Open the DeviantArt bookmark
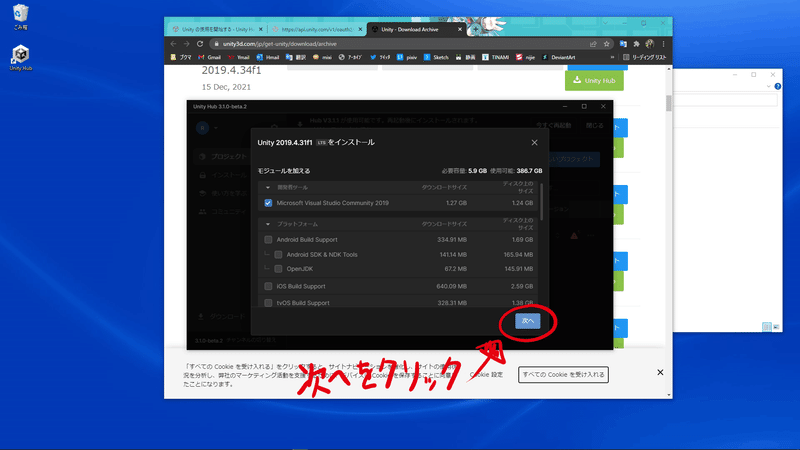800x450 pixels. (559, 58)
